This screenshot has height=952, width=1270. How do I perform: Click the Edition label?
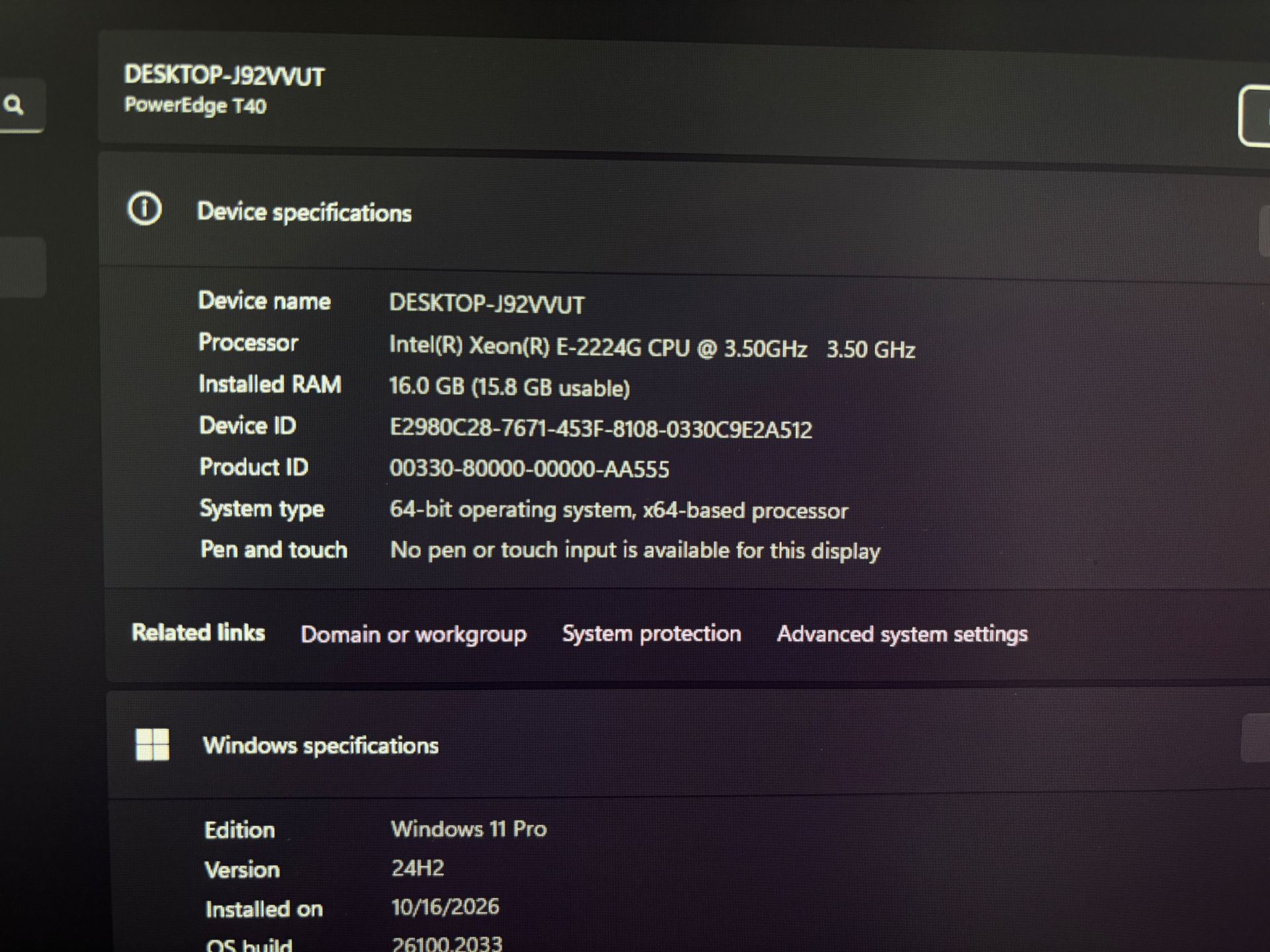click(x=239, y=830)
